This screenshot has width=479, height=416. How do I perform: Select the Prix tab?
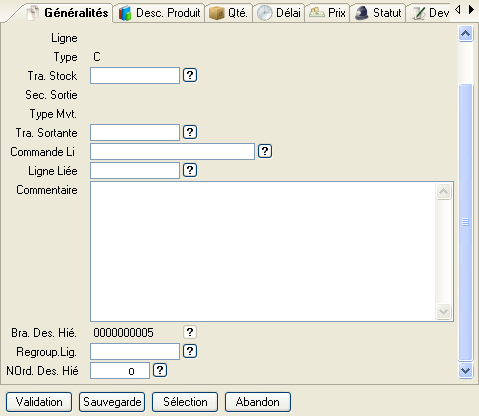(327, 13)
